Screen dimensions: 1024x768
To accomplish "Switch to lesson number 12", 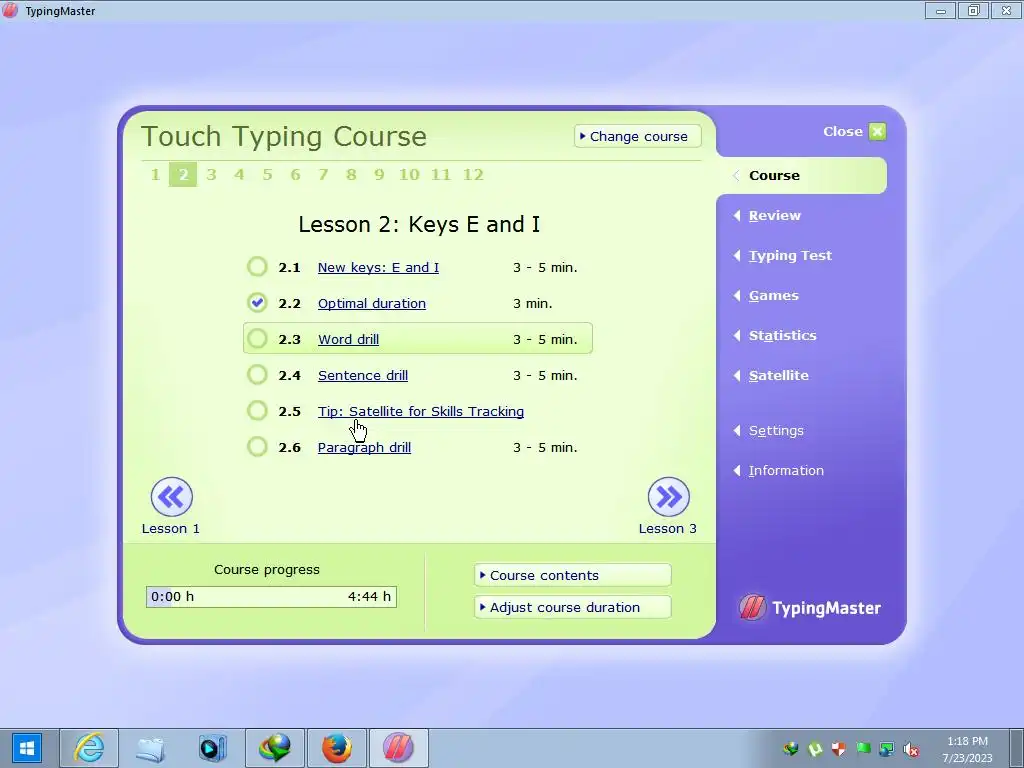I will click(473, 174).
